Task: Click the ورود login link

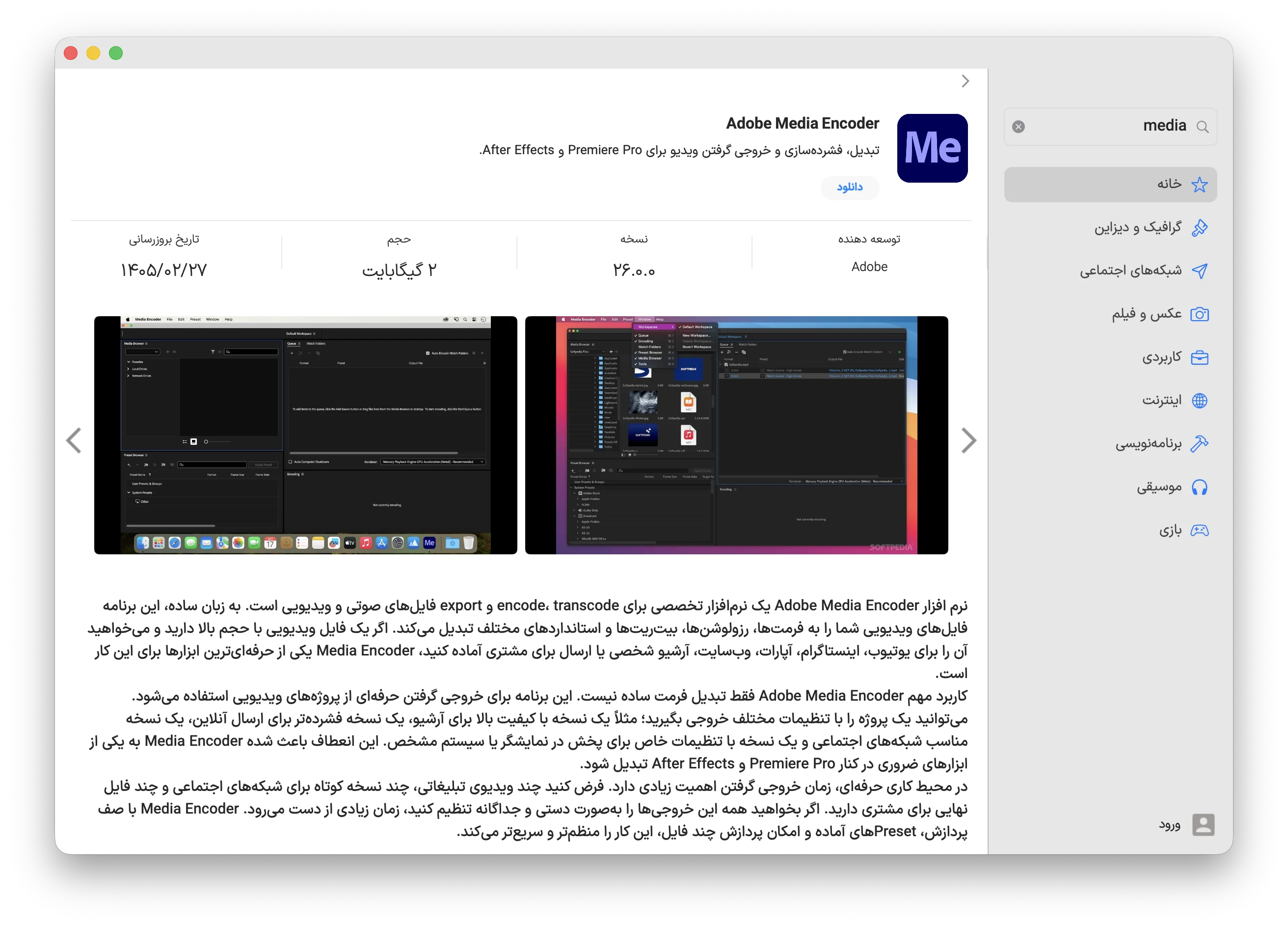Action: tap(1169, 825)
